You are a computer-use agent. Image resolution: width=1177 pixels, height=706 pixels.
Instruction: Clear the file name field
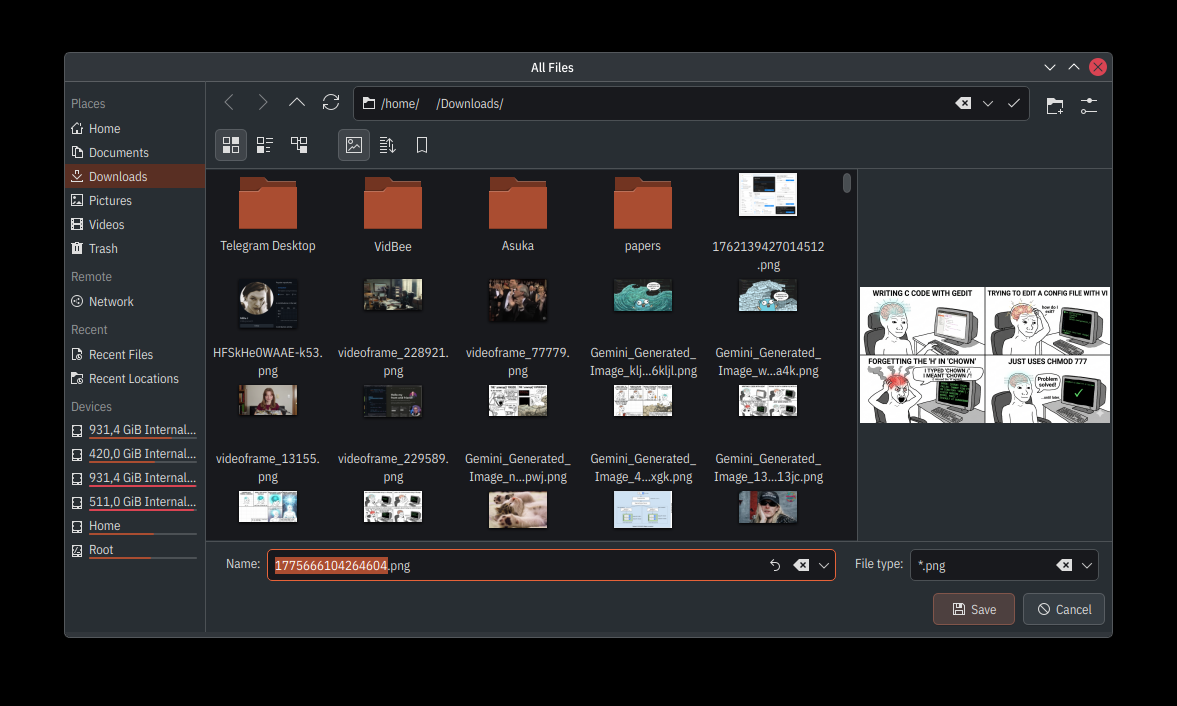coord(801,565)
